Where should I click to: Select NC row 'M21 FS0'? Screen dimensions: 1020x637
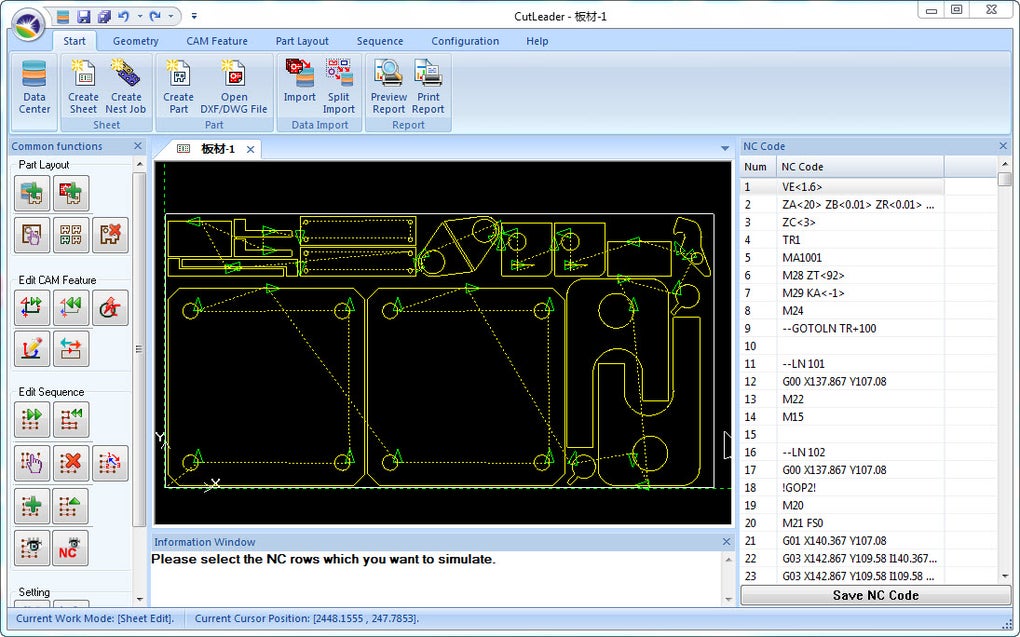(x=842, y=523)
